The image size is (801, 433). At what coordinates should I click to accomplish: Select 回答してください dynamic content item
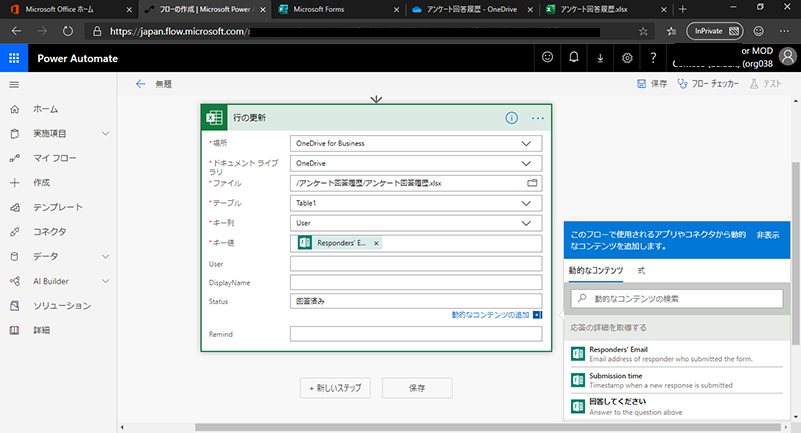[677, 406]
